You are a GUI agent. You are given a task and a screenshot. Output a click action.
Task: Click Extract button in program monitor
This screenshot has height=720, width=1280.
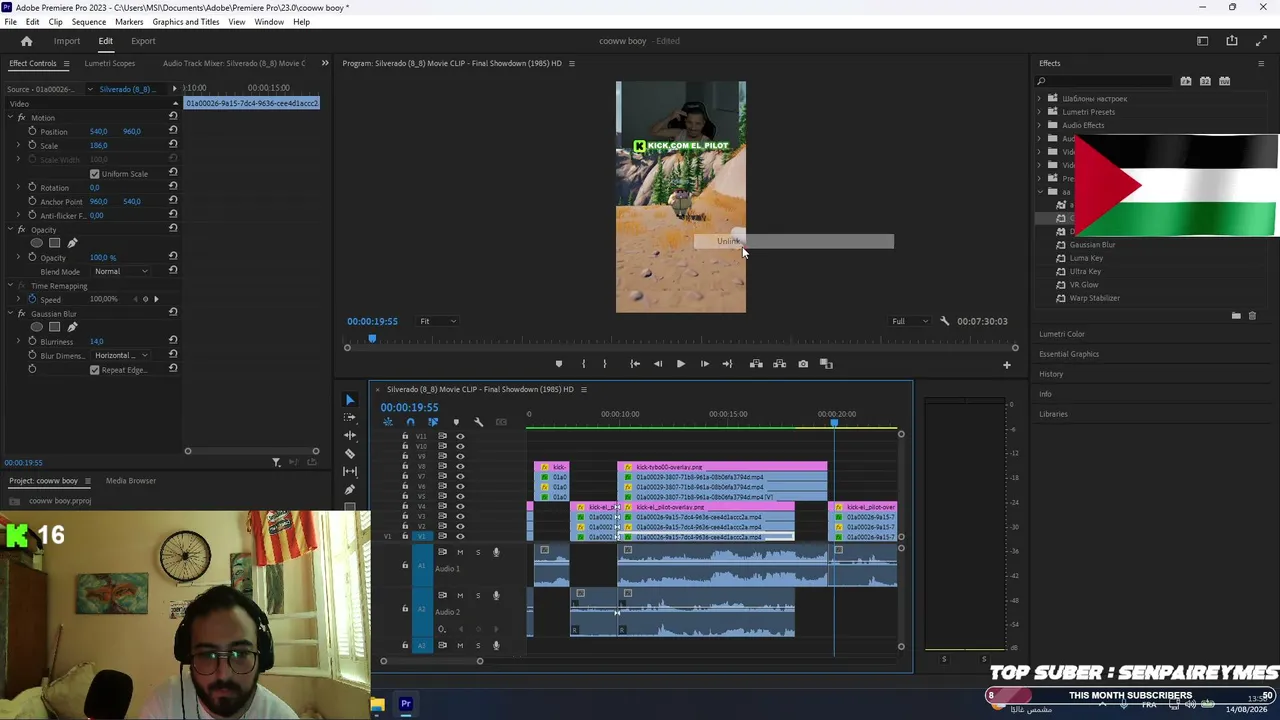point(780,364)
